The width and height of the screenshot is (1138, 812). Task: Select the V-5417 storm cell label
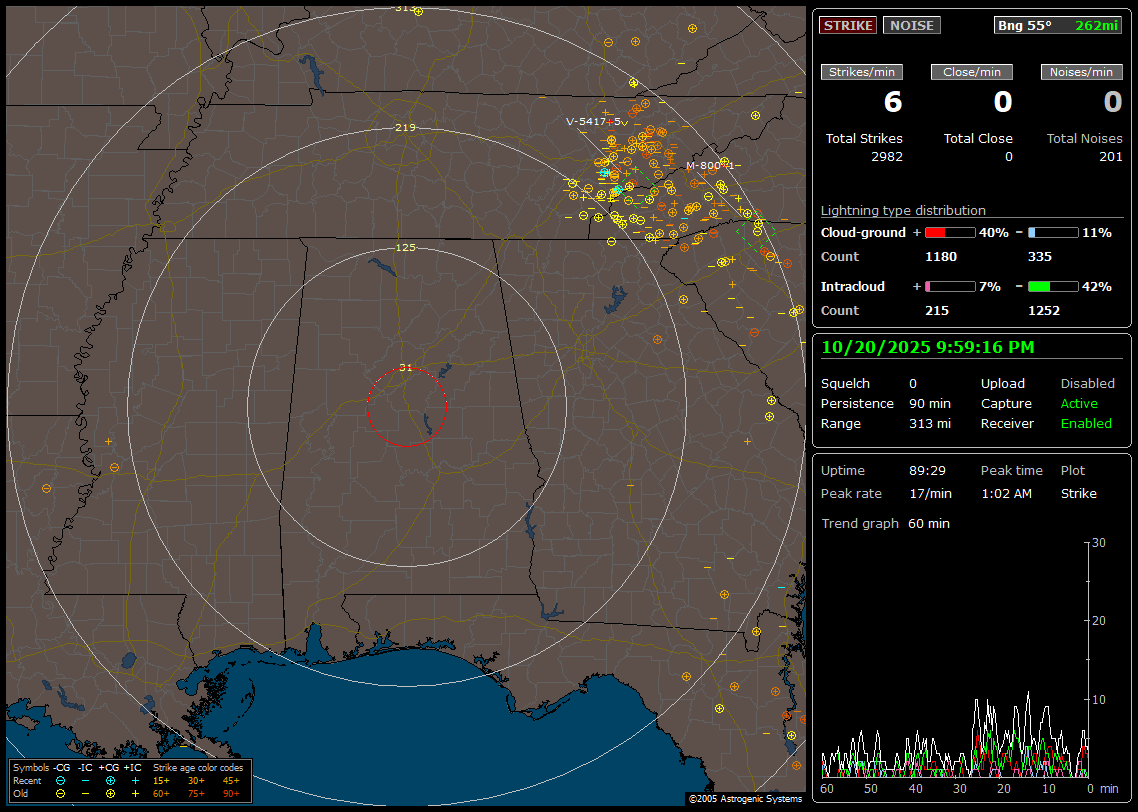(586, 121)
